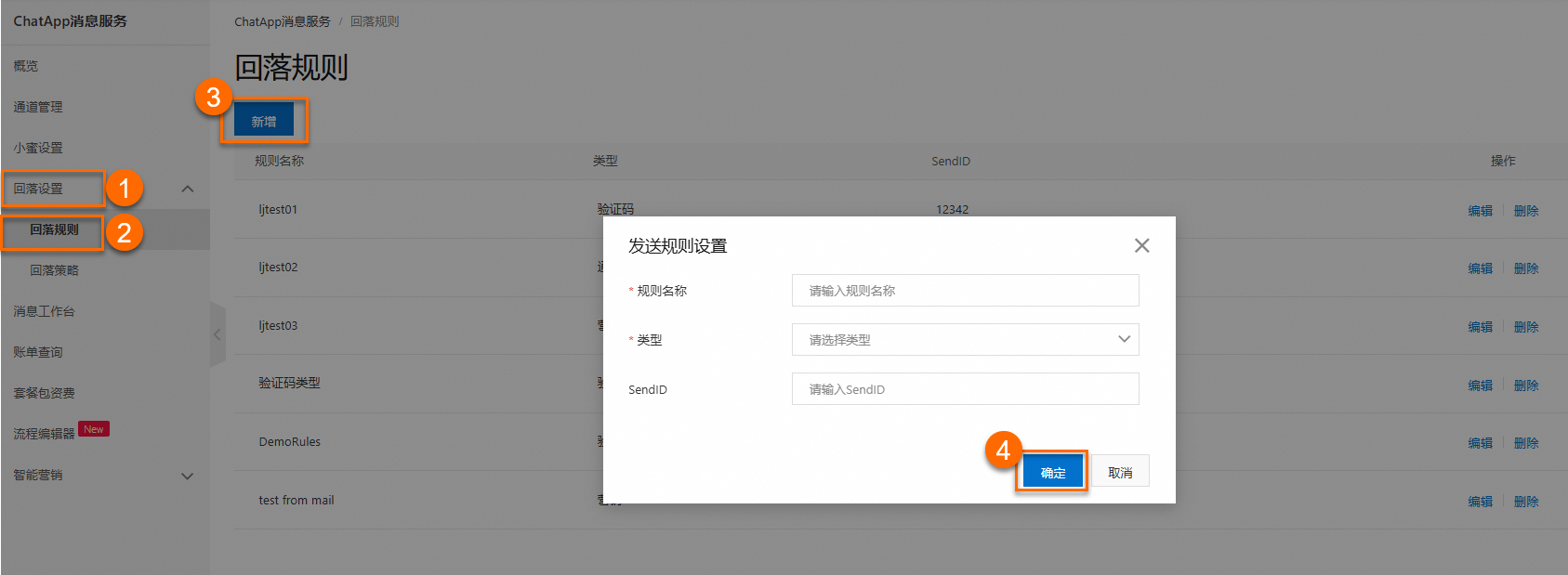The image size is (1568, 575).
Task: Select 回落规则 submenu item
Action: tap(54, 229)
